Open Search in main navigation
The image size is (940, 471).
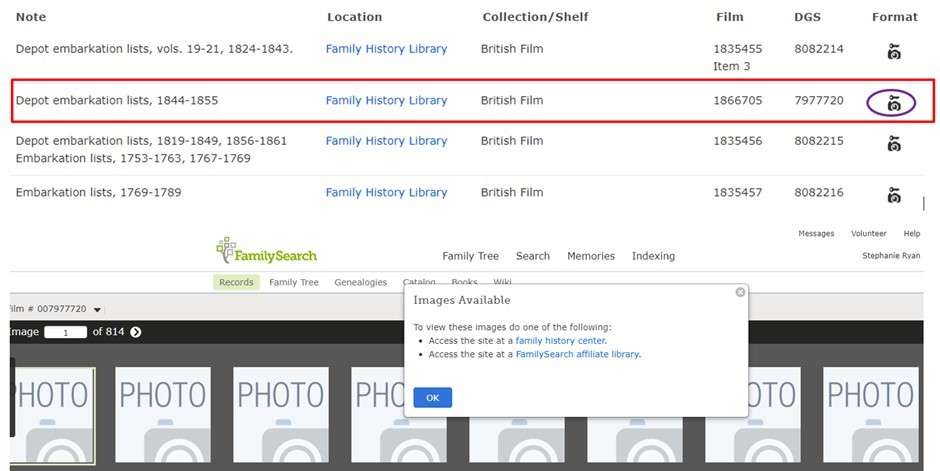533,256
